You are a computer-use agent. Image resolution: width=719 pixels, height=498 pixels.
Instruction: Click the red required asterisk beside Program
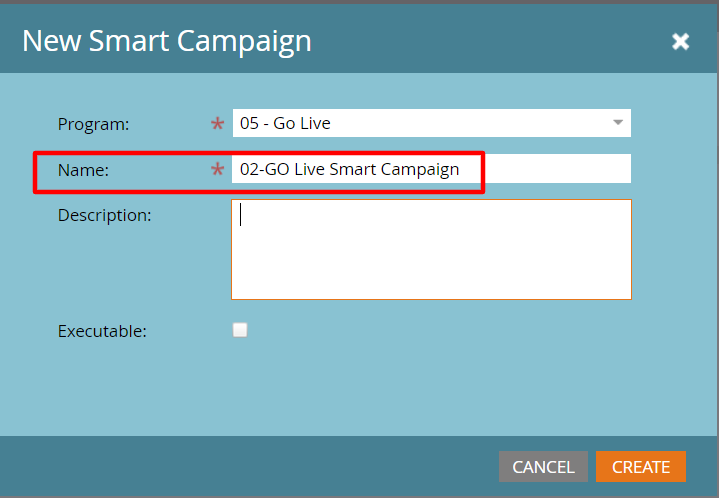point(217,124)
